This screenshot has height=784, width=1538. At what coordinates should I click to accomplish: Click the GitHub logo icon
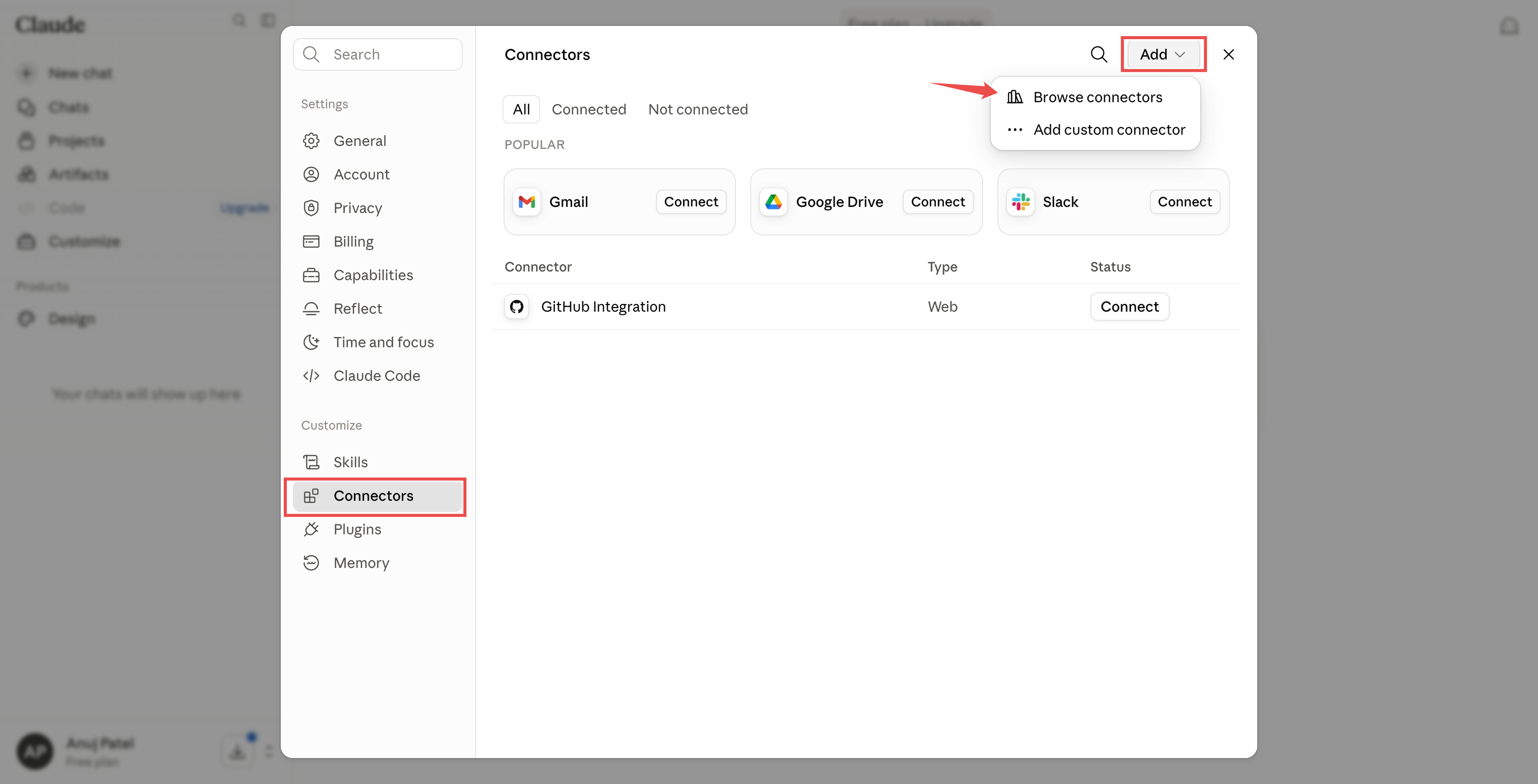coord(516,307)
